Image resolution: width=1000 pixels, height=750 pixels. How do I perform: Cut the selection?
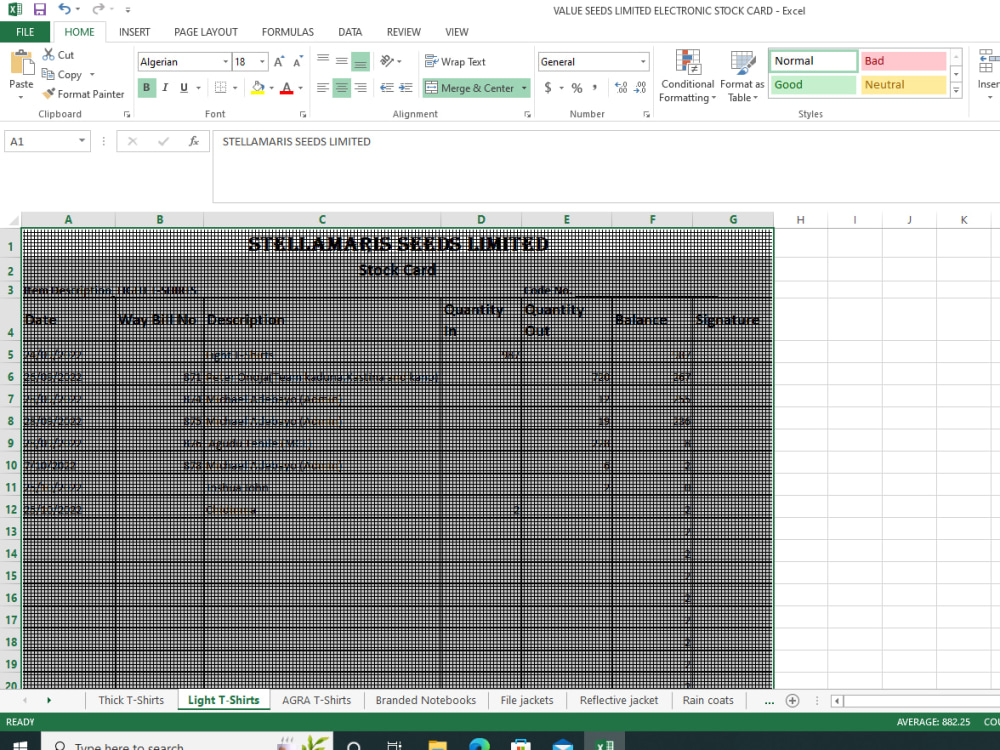pos(59,55)
